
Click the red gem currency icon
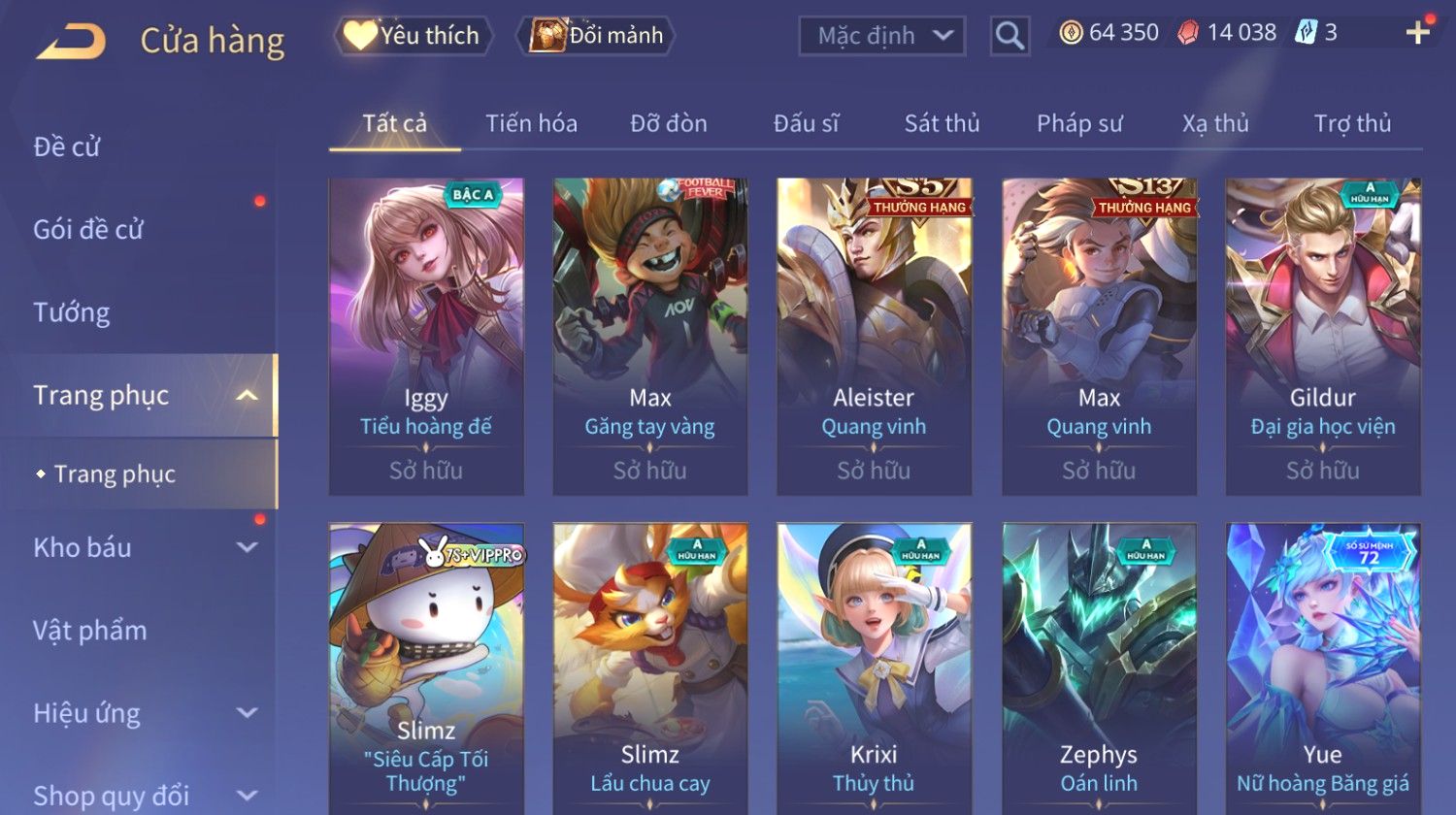click(x=1188, y=33)
